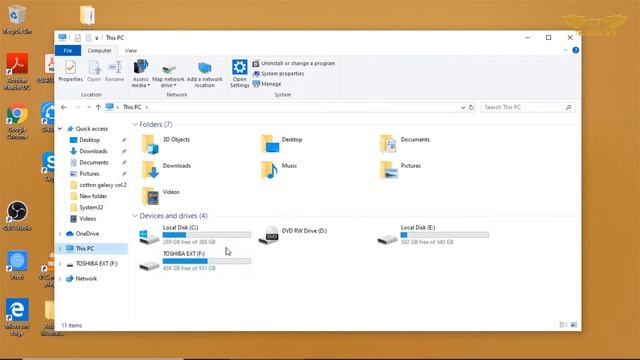Select Local Disk (E:) drive

coord(433,235)
